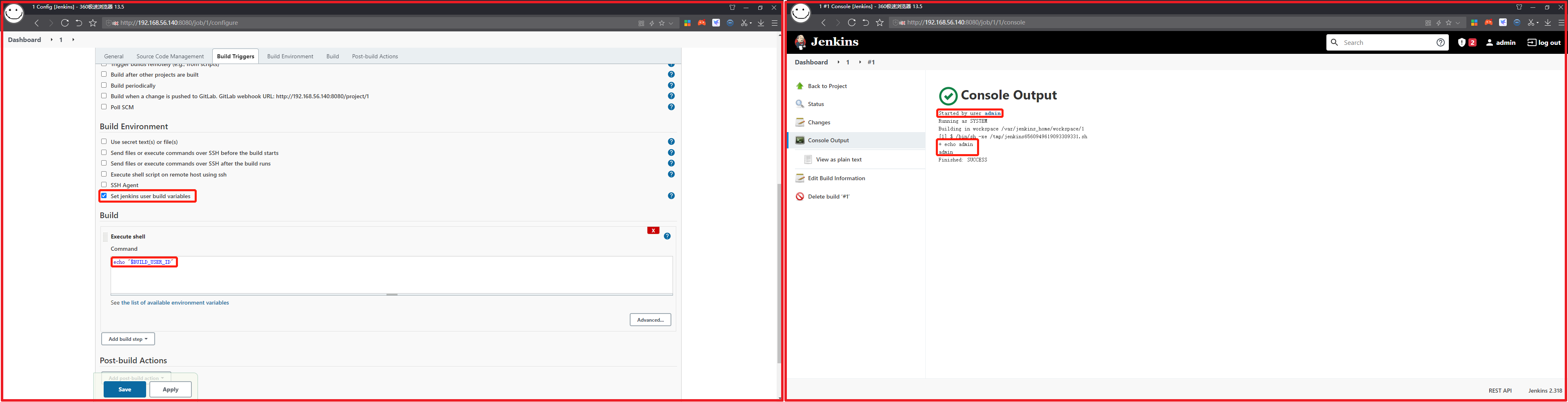Viewport: 1568px width, 402px height.
Task: Click shell Command text area
Action: pos(391,275)
